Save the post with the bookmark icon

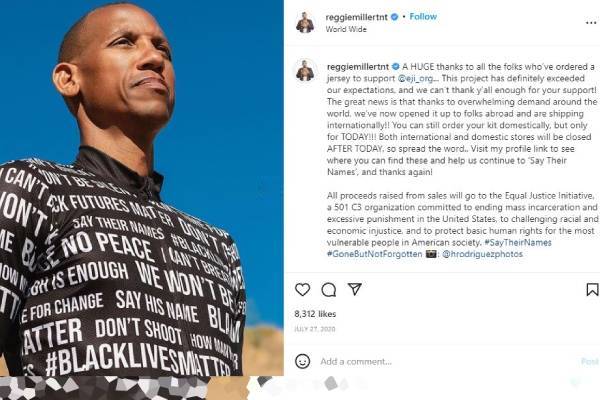pyautogui.click(x=592, y=289)
